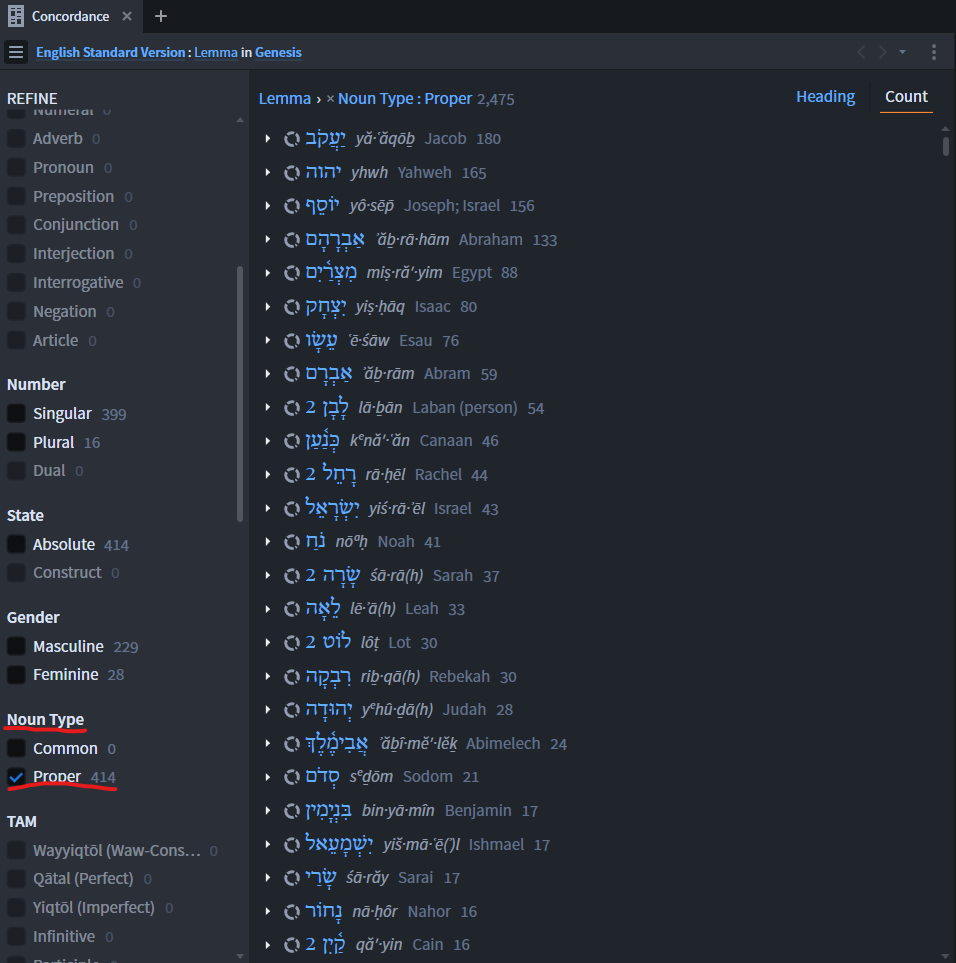This screenshot has height=963, width=956.
Task: Check the Absolute state checkbox
Action: 17,544
